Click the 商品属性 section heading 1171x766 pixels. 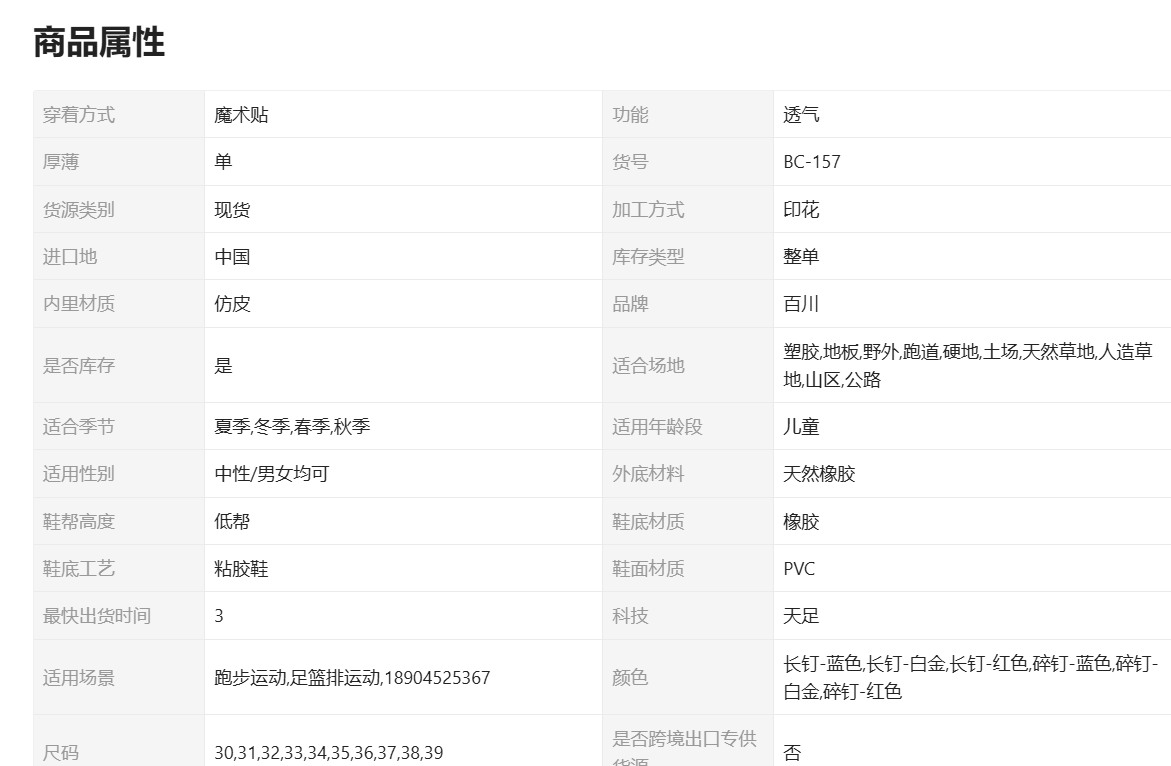(99, 43)
